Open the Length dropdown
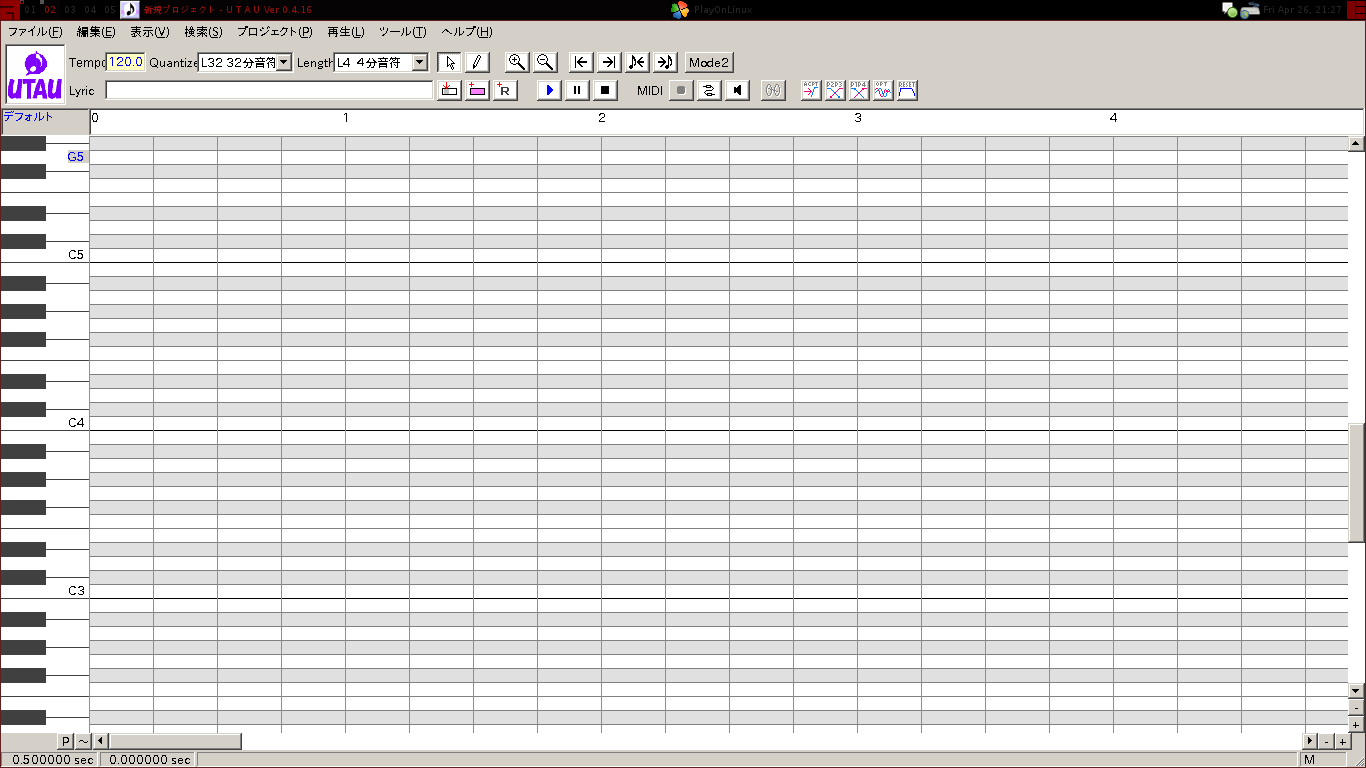This screenshot has height=768, width=1366. (420, 62)
